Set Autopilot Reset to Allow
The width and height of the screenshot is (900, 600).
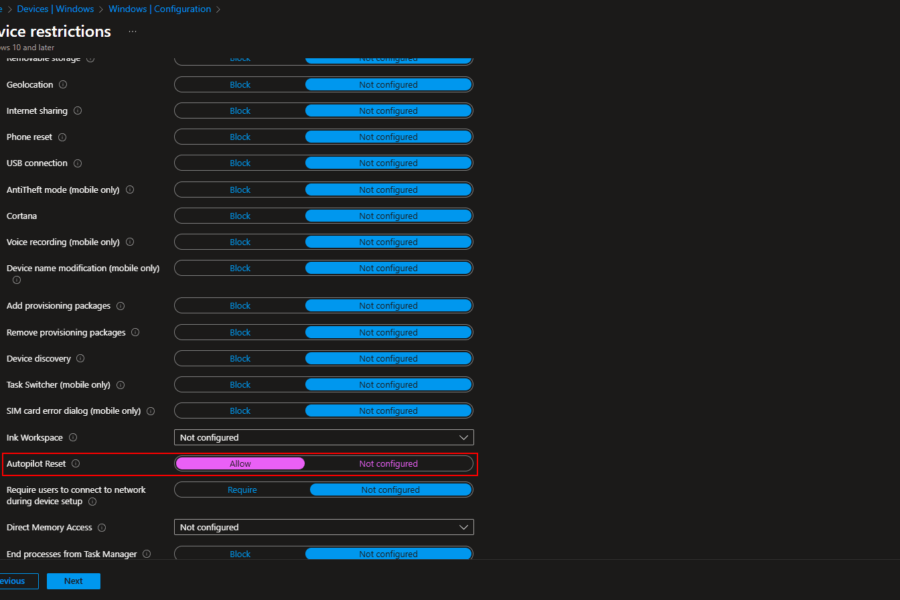(x=240, y=464)
